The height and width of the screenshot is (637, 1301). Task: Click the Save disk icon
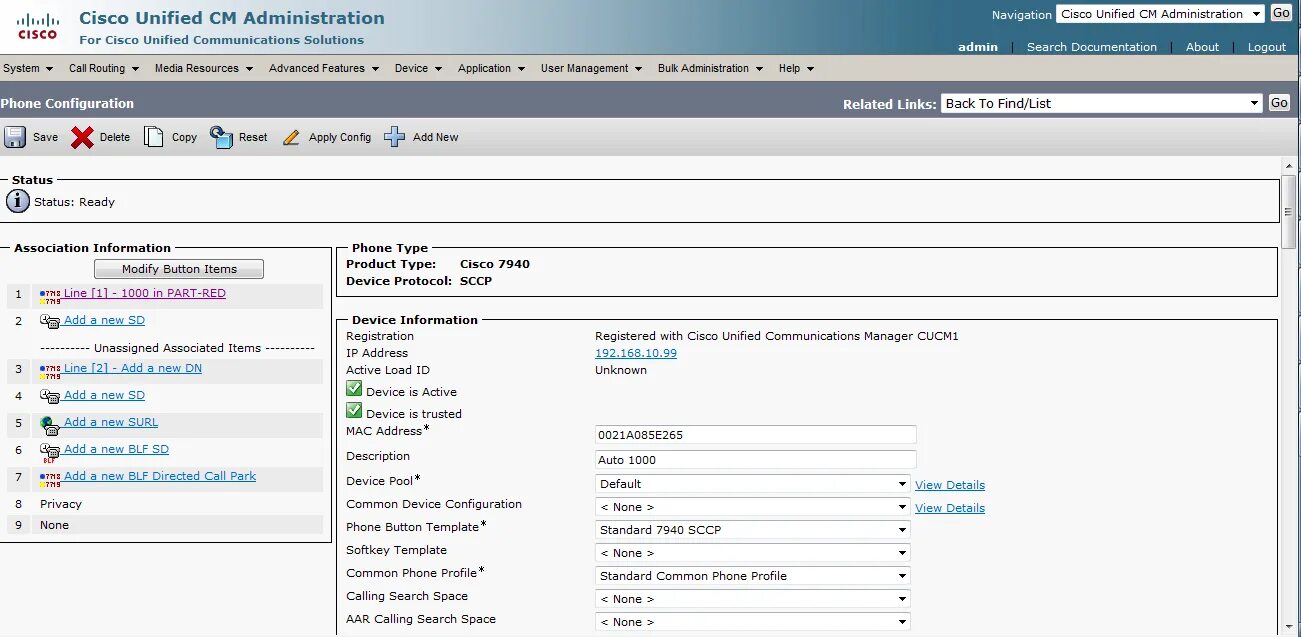(x=15, y=137)
